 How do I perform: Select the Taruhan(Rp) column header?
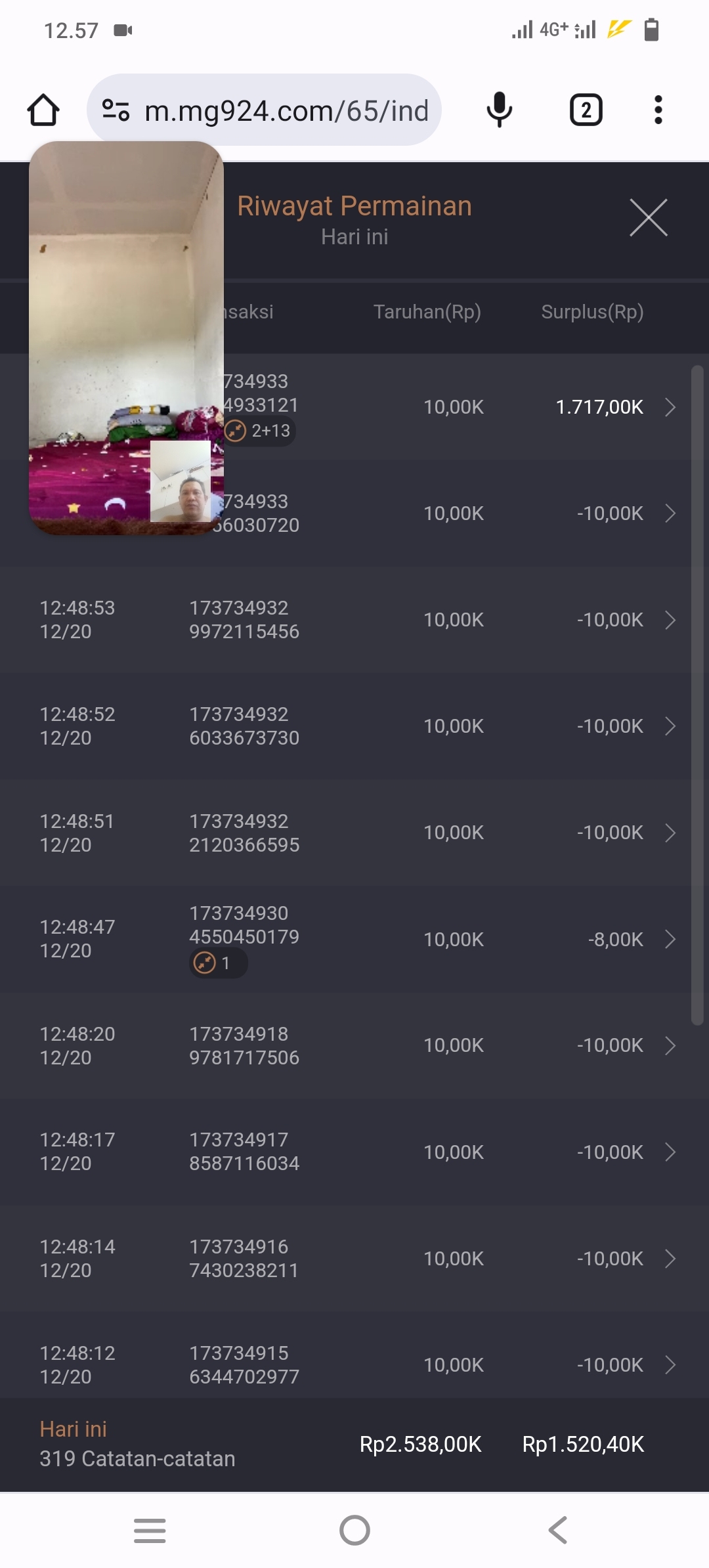(427, 312)
